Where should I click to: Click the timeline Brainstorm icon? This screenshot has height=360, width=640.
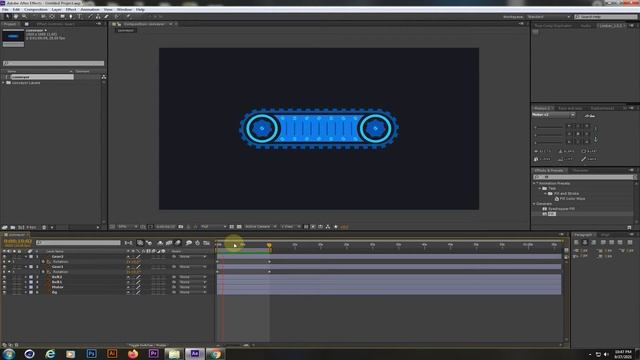[189, 243]
